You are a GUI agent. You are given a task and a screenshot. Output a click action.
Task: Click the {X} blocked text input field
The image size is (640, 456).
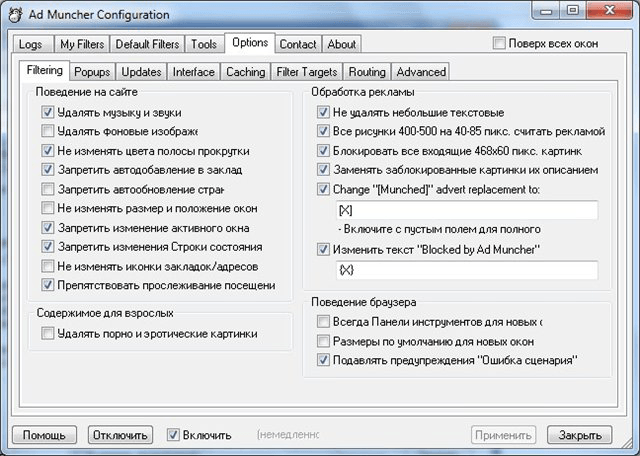click(467, 270)
